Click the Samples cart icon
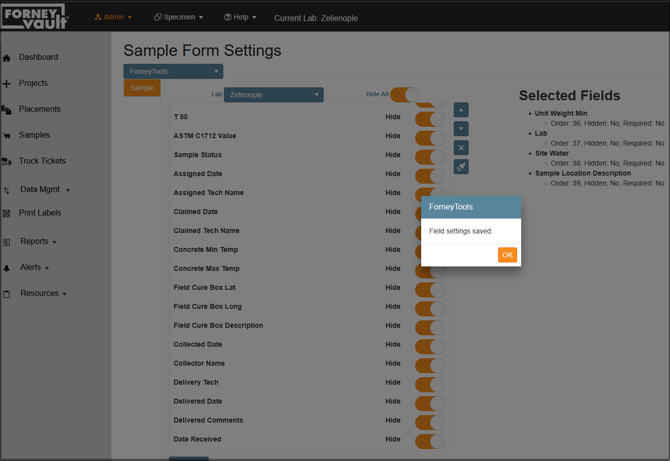This screenshot has height=461, width=670. [x=7, y=135]
